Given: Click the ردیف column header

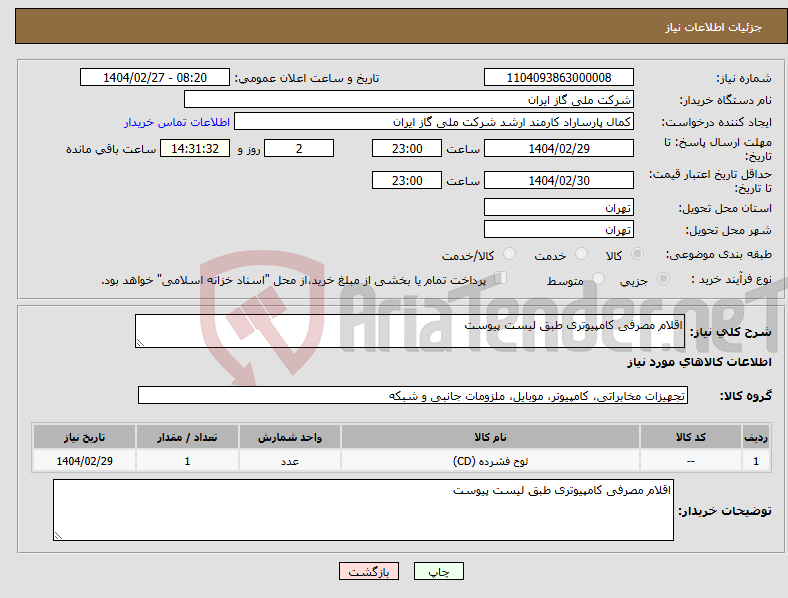Looking at the screenshot, I should pos(756,437).
